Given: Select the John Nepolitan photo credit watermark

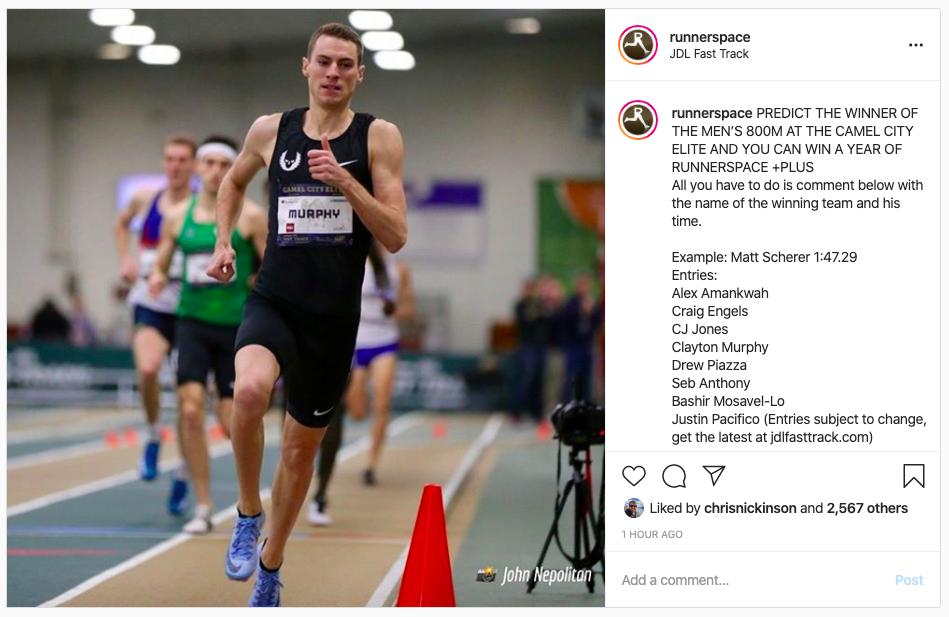Looking at the screenshot, I should [x=534, y=575].
